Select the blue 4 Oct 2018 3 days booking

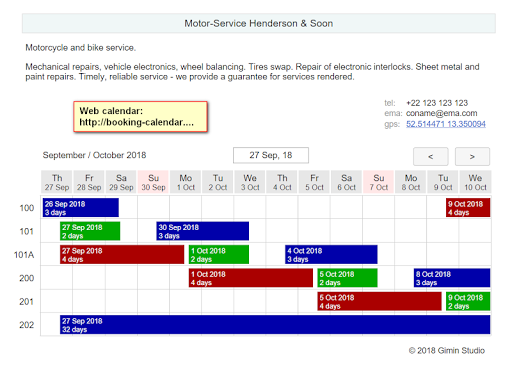coord(331,254)
